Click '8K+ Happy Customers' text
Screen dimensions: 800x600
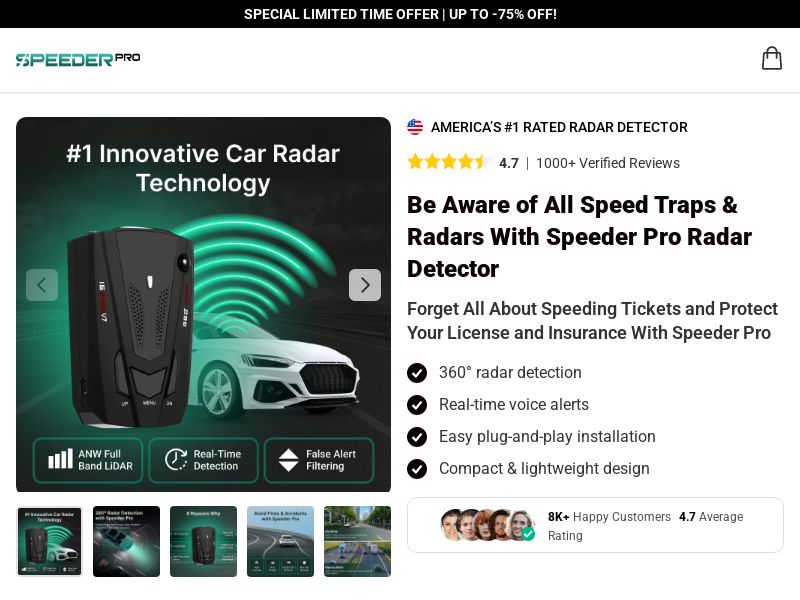tap(609, 517)
